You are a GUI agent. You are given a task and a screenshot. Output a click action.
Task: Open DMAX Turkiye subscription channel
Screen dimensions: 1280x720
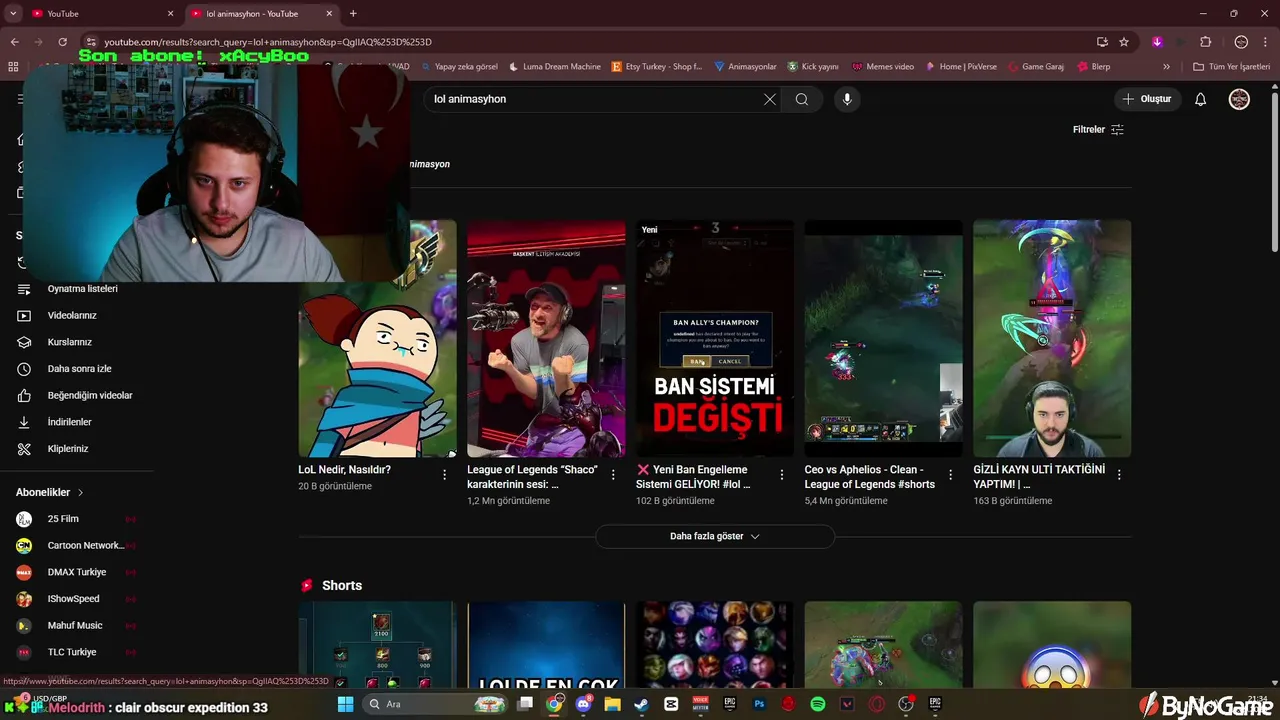75,572
